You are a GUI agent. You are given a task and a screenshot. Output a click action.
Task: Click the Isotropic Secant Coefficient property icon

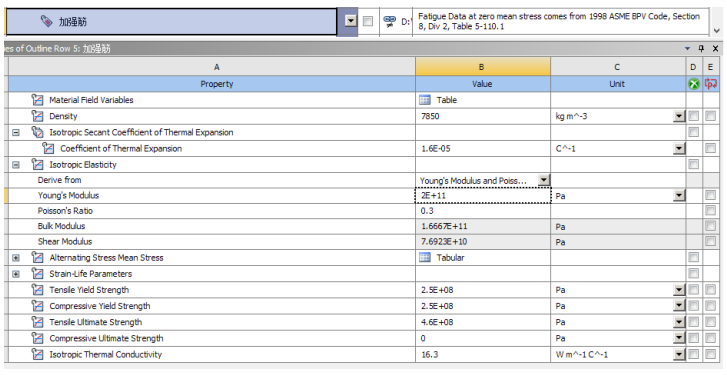(x=37, y=132)
